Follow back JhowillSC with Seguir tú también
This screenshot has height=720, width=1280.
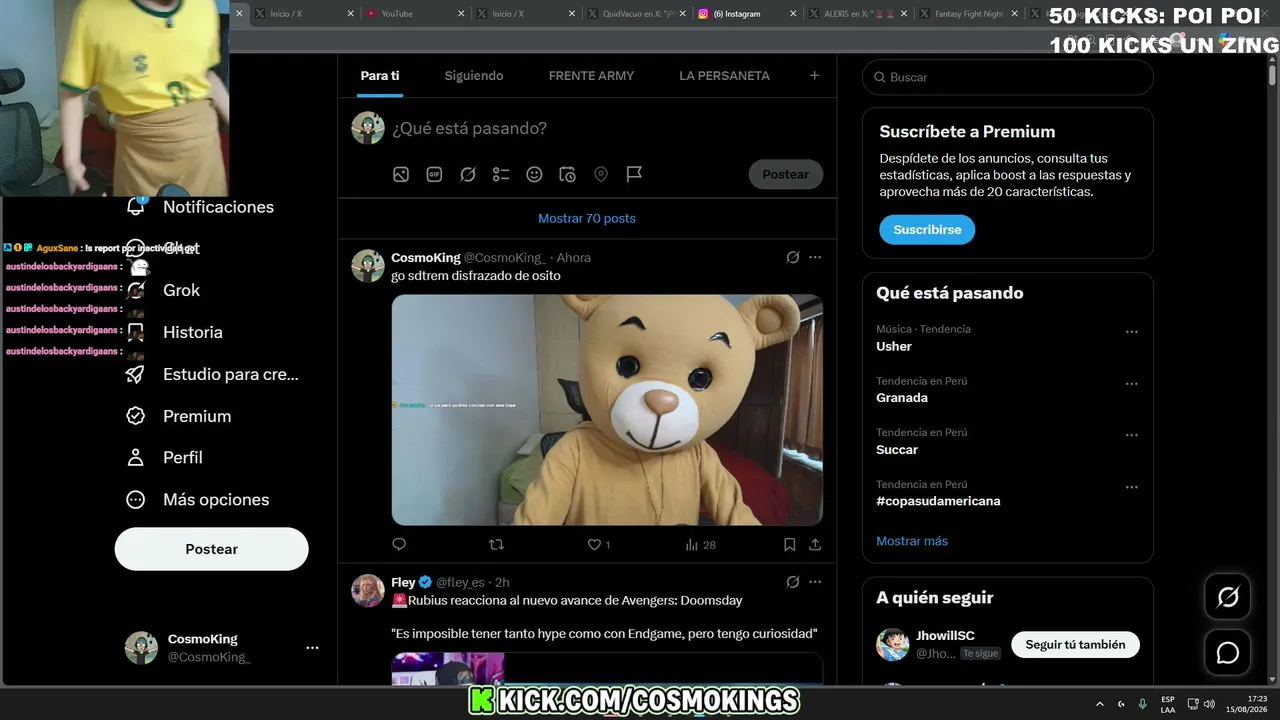pyautogui.click(x=1075, y=645)
